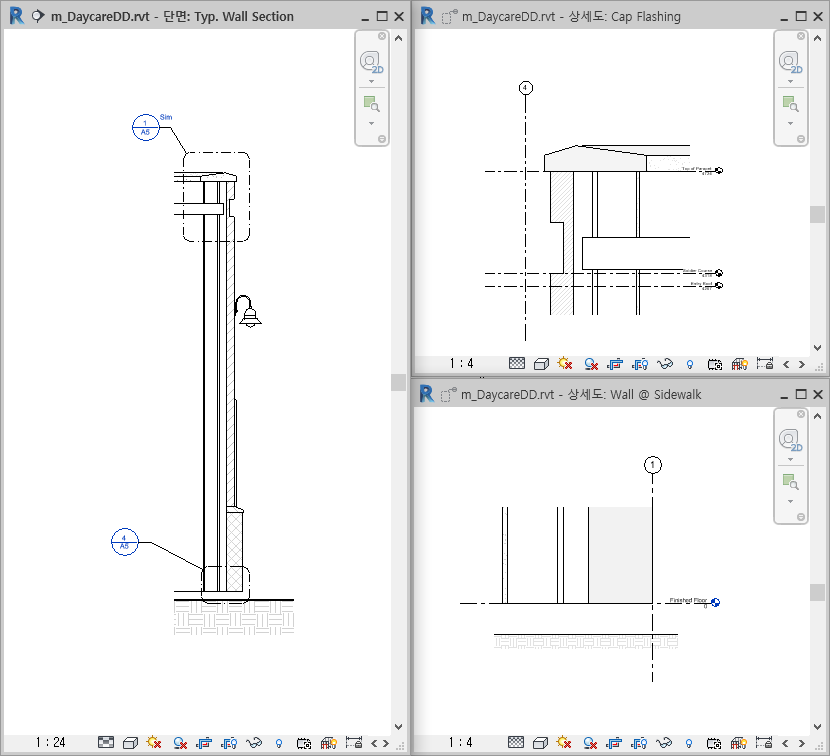The image size is (830, 756).
Task: Activate 2D steering wheel in Wall @ Sidewalk
Action: pos(790,440)
